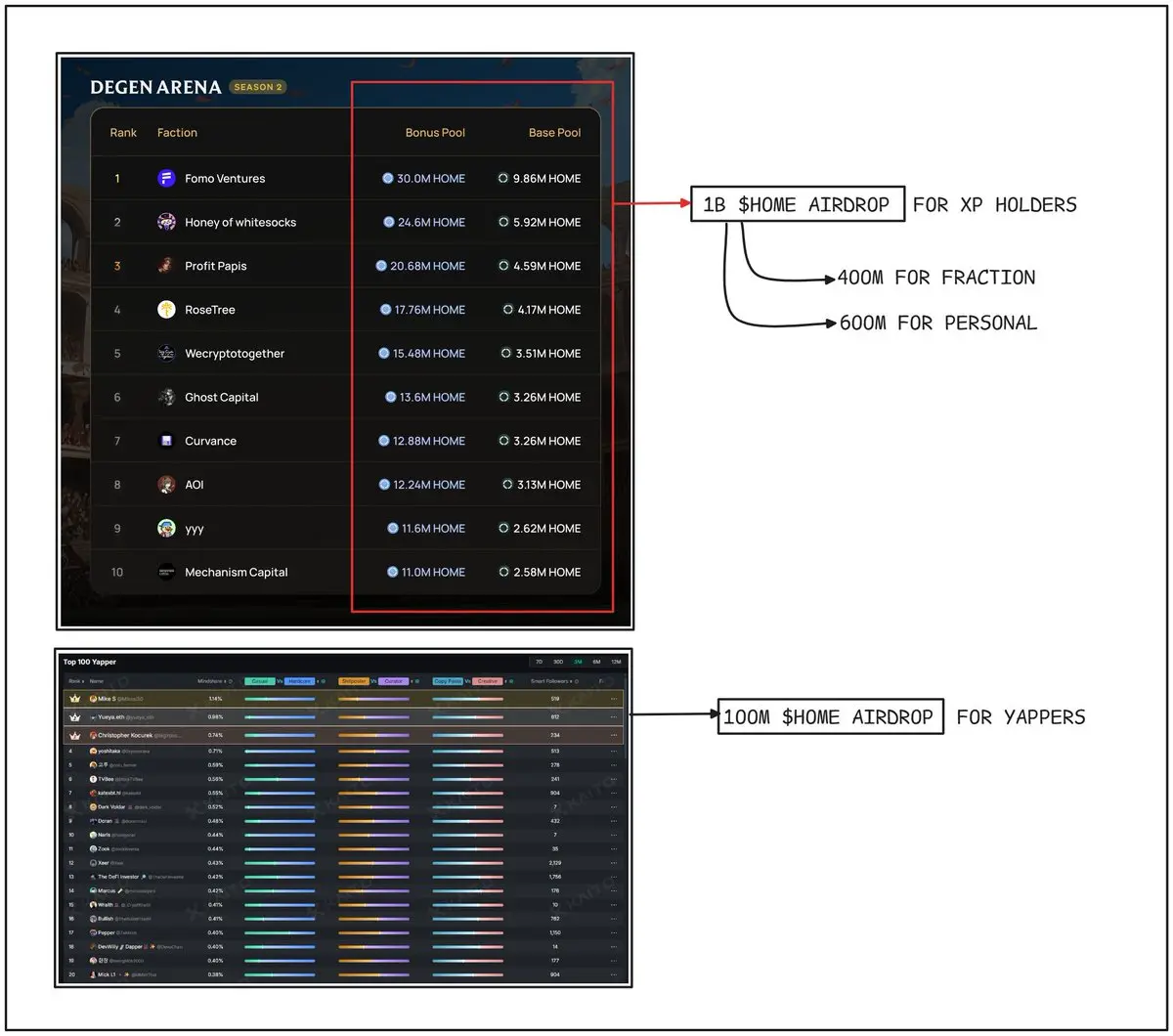Click The DeFi Investor name
This screenshot has height=1036, width=1173.
coord(117,877)
